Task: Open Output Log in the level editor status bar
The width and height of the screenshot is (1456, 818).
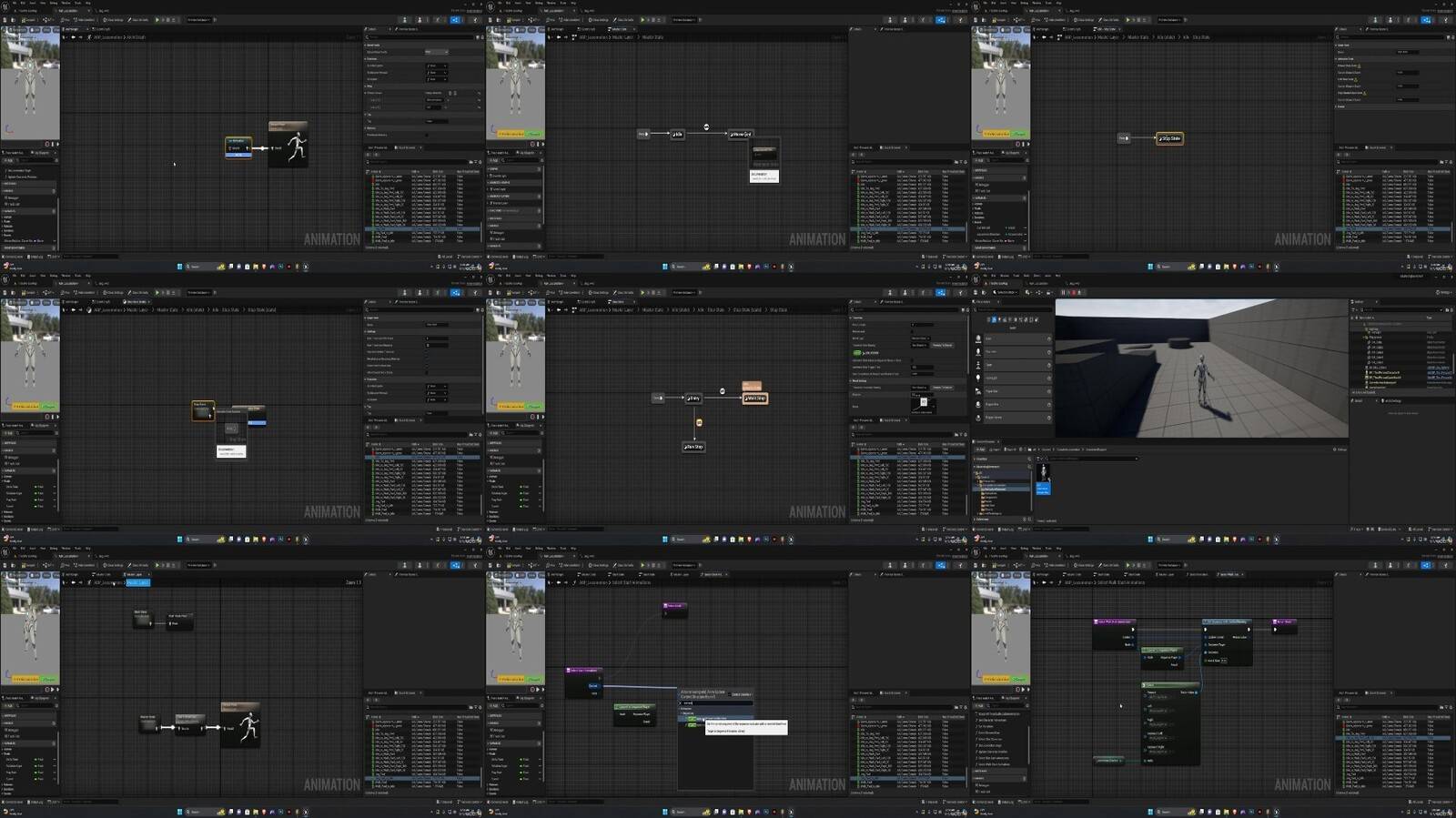Action: pos(1007,529)
